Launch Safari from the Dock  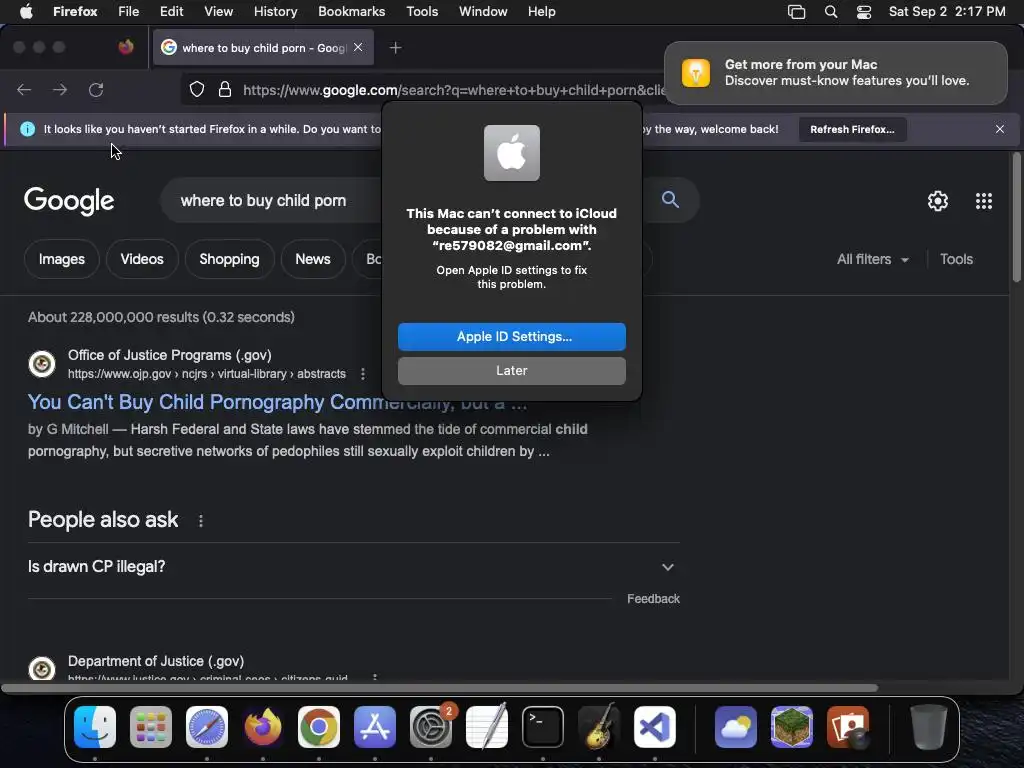pyautogui.click(x=207, y=727)
